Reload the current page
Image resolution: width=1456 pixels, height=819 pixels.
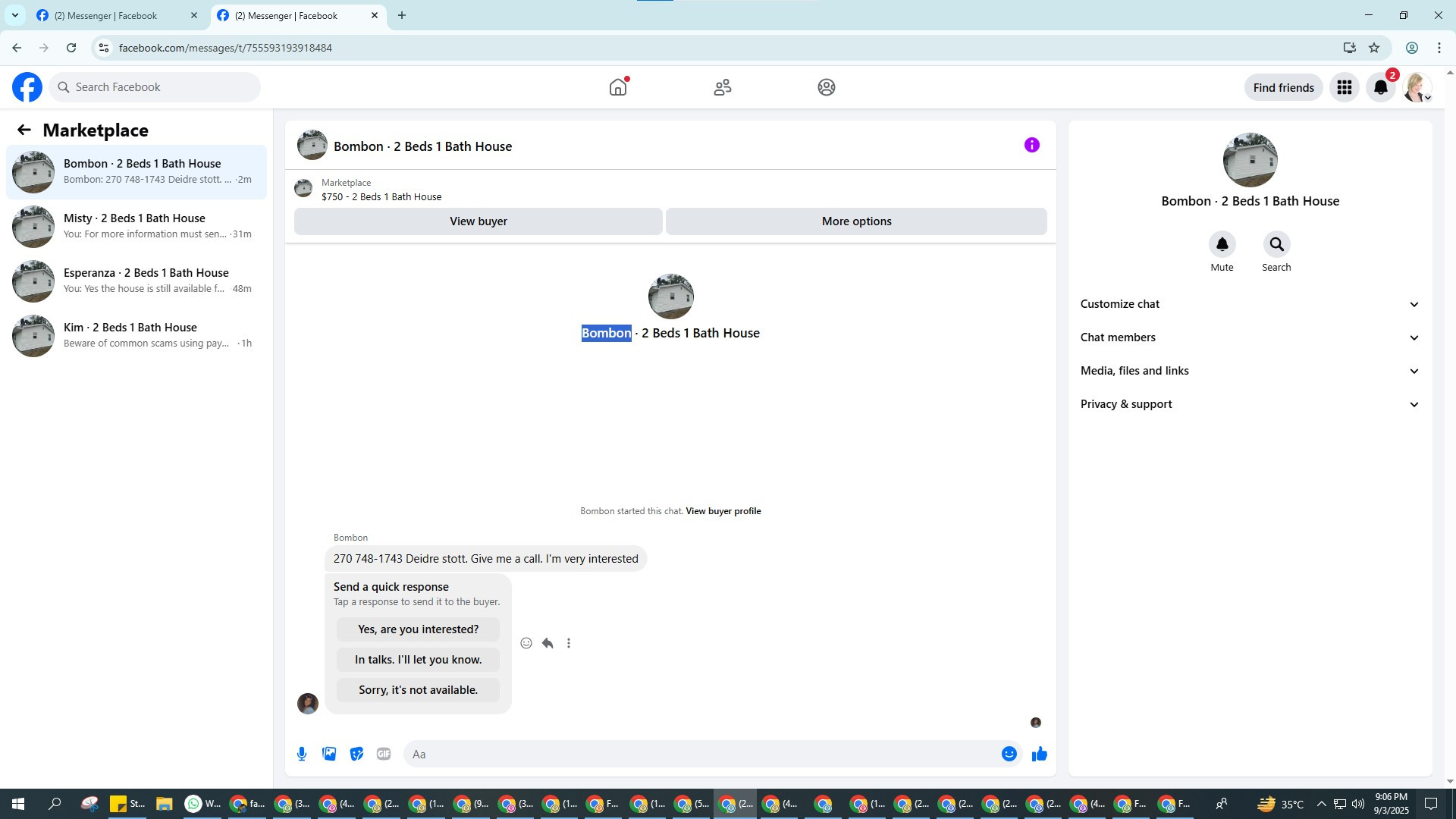click(x=71, y=48)
